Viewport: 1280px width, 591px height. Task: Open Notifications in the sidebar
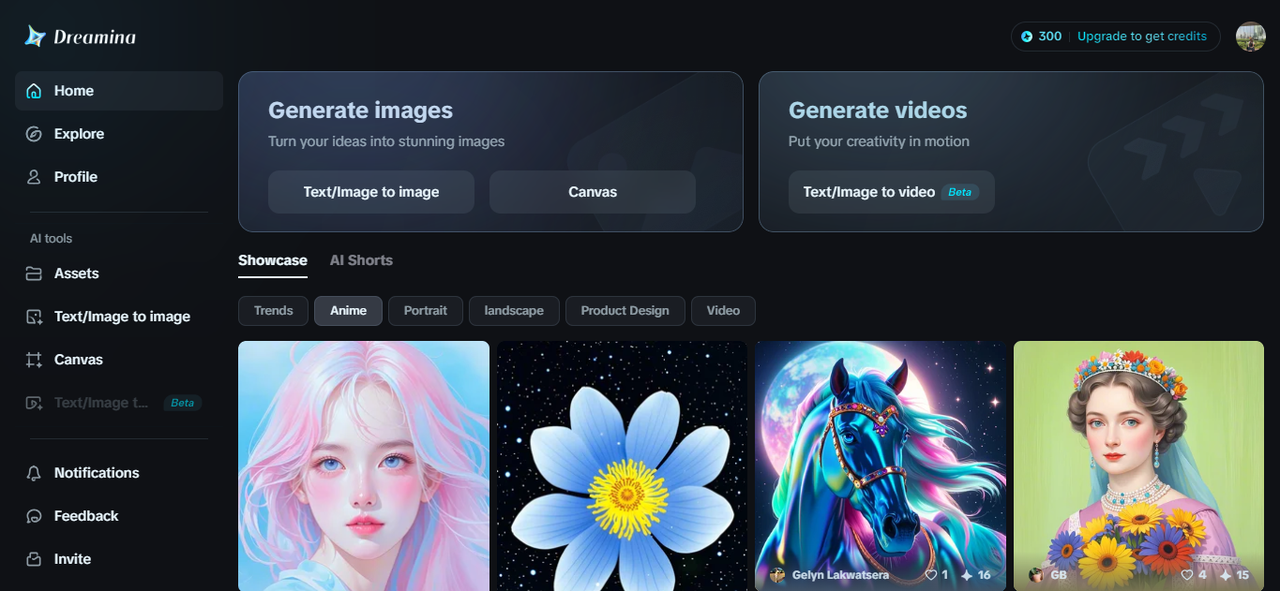point(119,473)
